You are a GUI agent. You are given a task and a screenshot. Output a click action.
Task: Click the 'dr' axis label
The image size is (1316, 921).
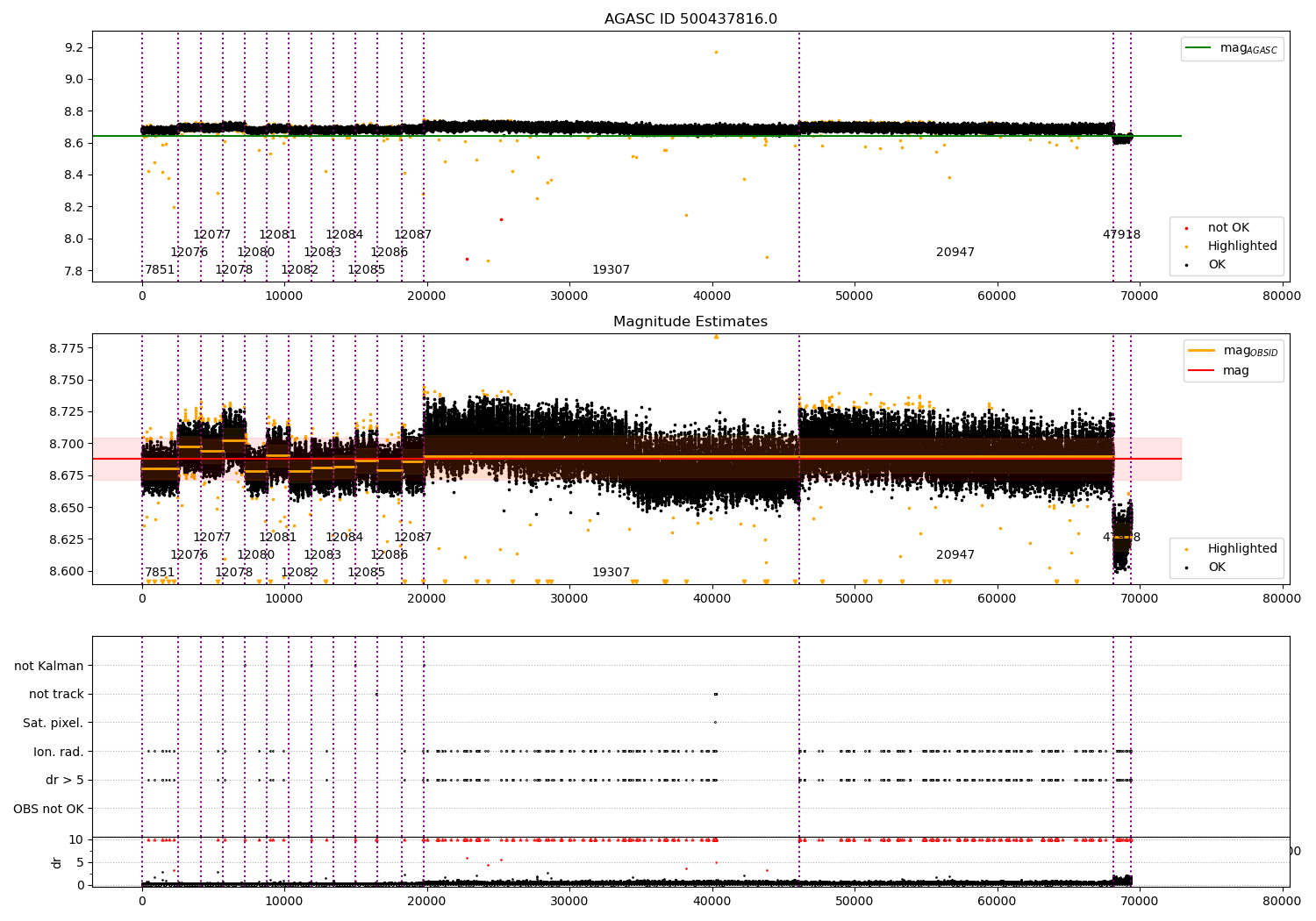57,862
